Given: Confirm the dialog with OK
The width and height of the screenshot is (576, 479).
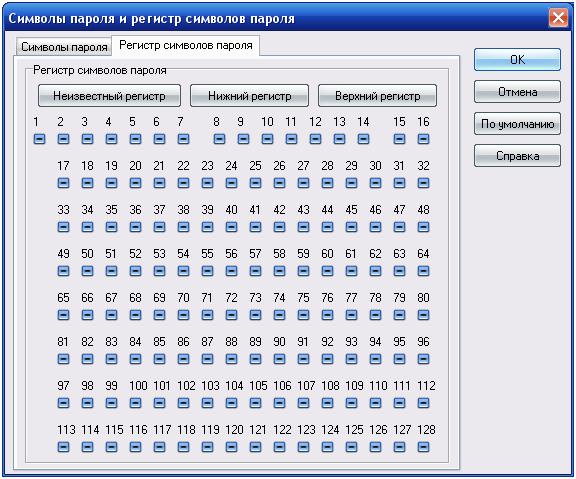Looking at the screenshot, I should click(x=517, y=60).
